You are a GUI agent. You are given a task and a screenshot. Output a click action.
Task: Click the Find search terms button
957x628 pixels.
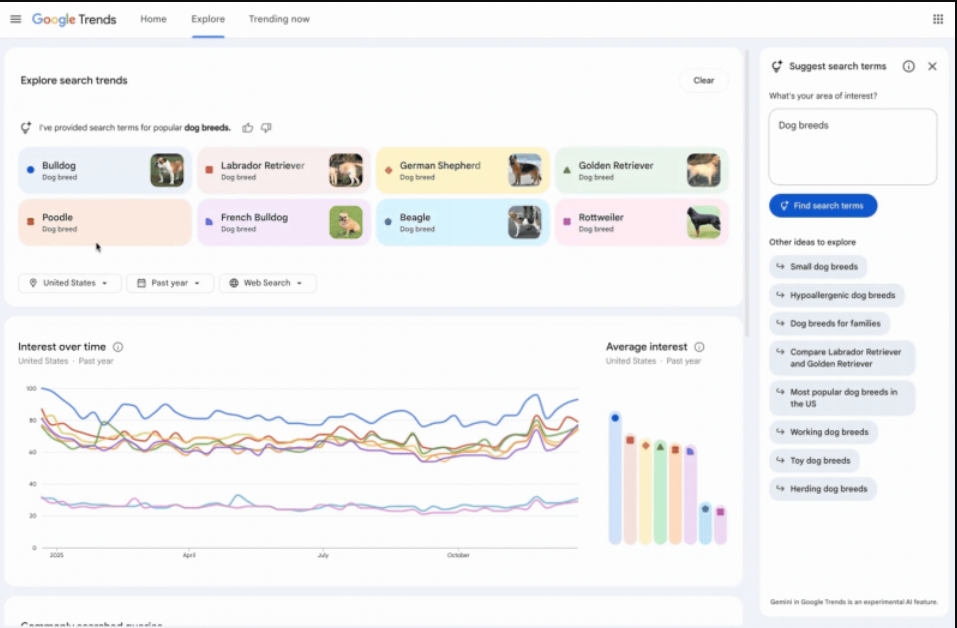coord(823,206)
